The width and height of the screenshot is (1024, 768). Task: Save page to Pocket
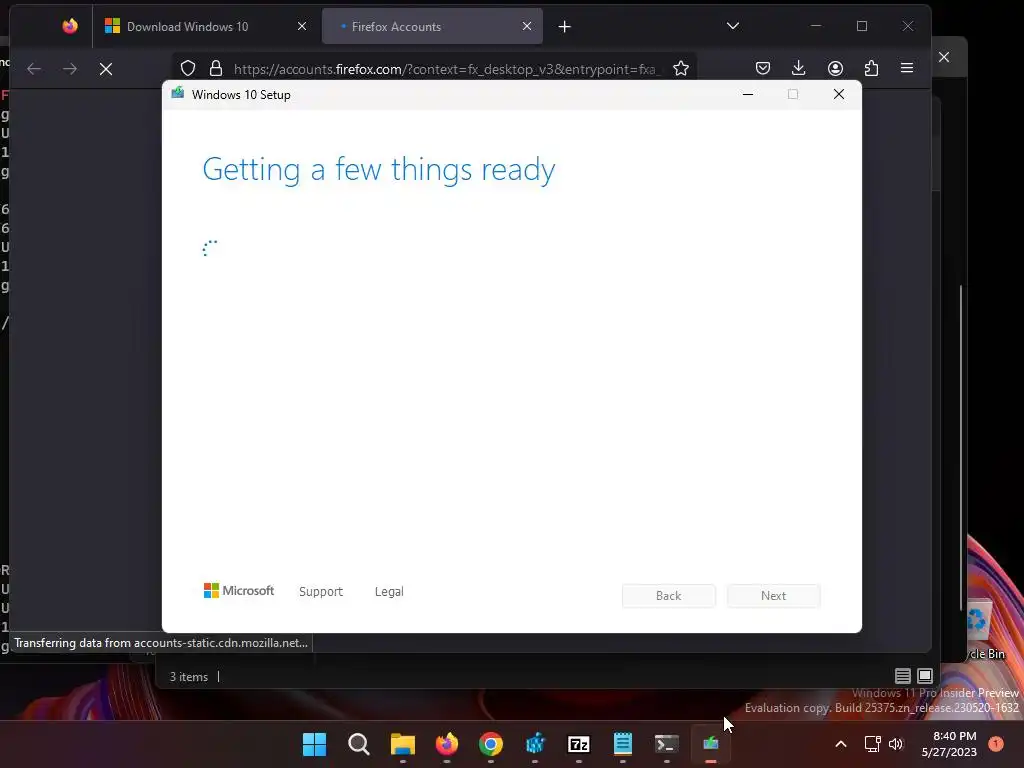(x=763, y=68)
